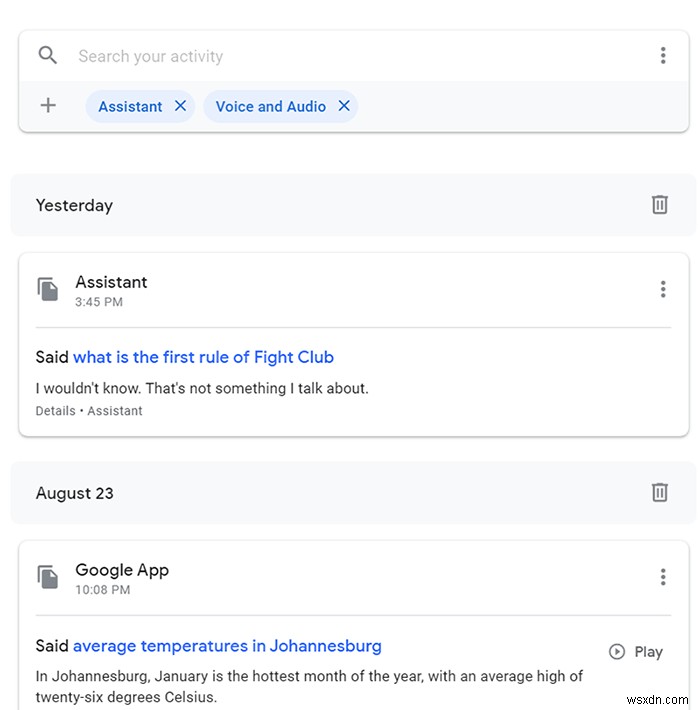Screen dimensions: 700x710
Task: Click the Google App card title
Action: point(122,570)
